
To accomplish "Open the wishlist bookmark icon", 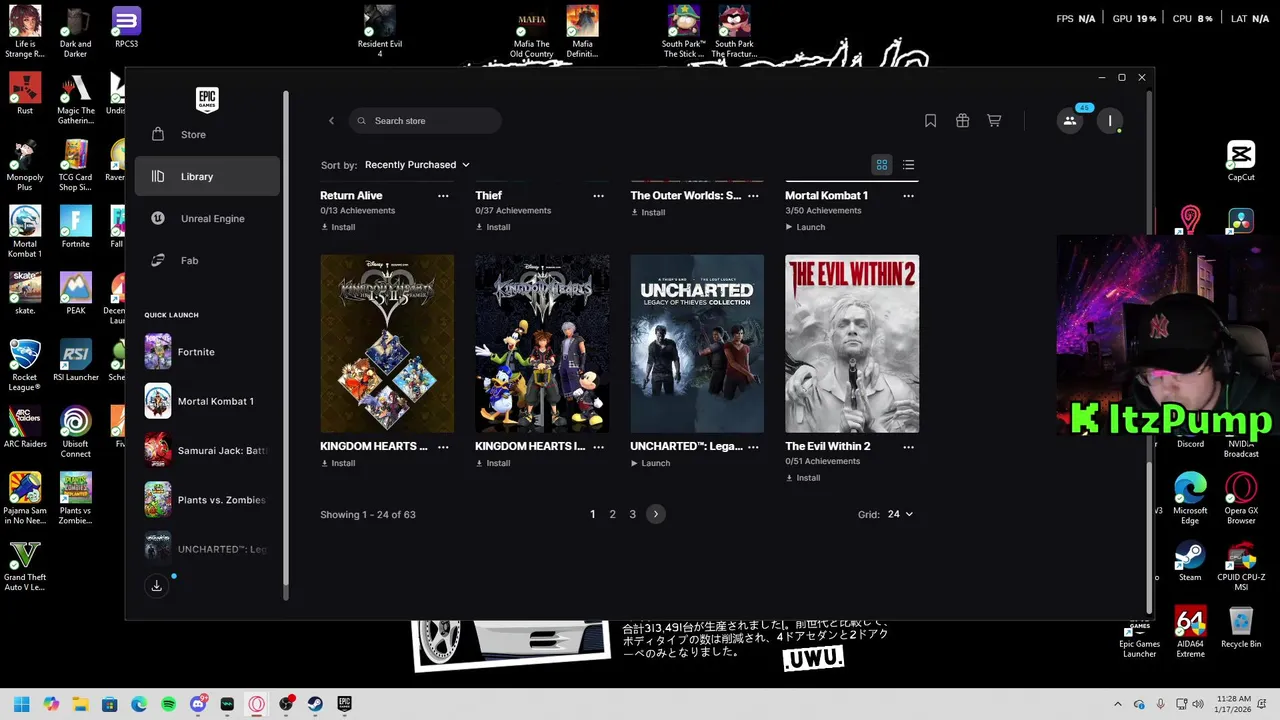I will 930,121.
